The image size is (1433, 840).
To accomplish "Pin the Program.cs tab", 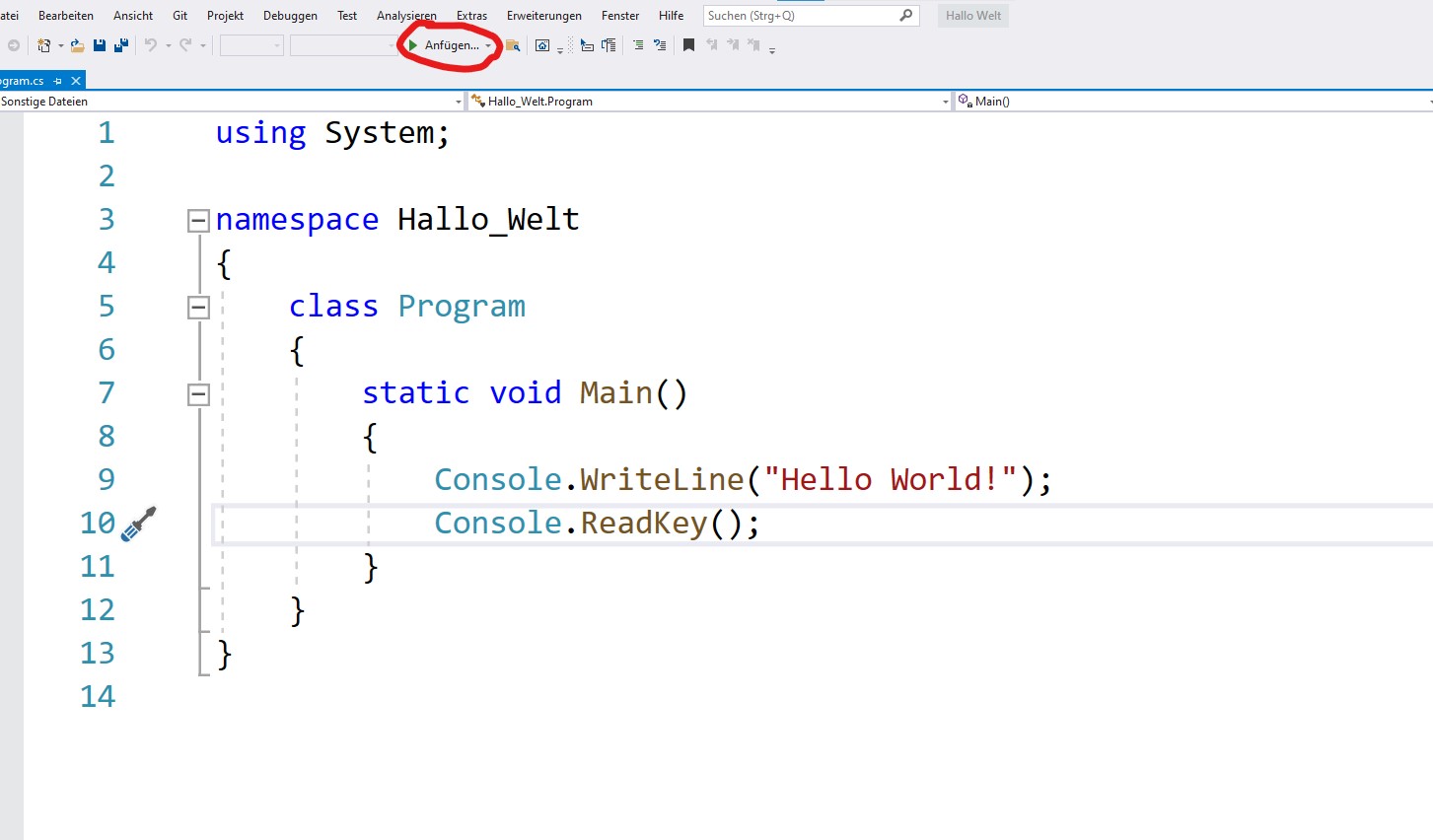I will (x=58, y=81).
